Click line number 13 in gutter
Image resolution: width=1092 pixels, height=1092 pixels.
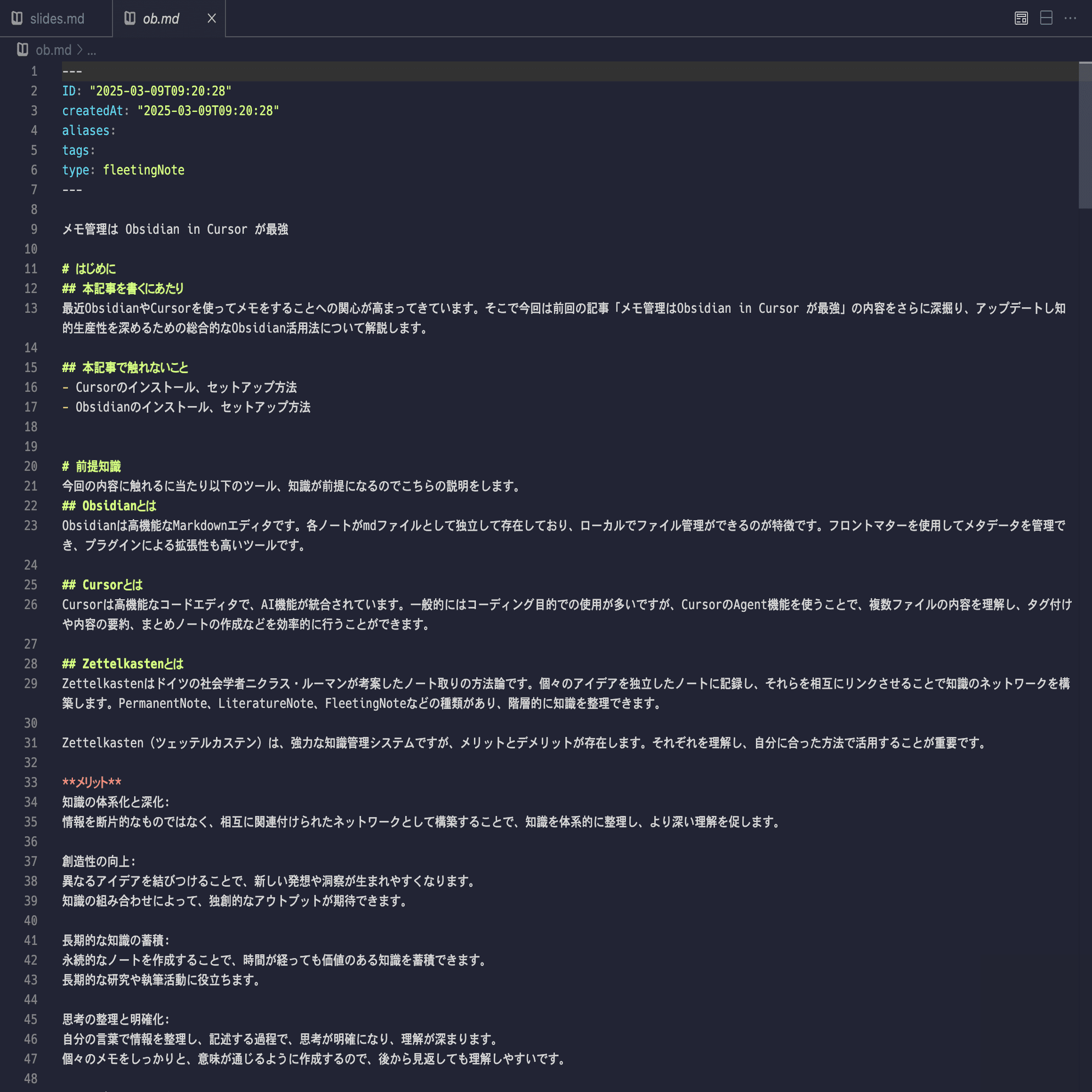31,308
